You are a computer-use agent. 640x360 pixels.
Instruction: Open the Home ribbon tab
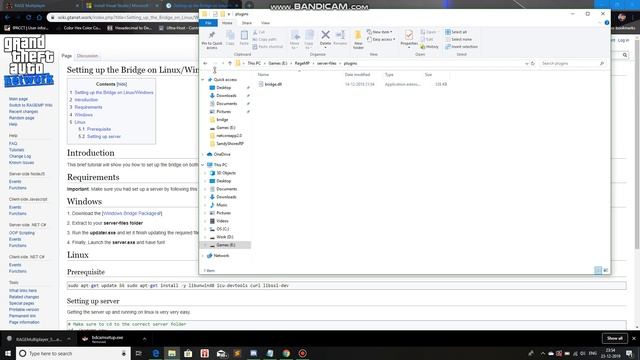point(227,23)
